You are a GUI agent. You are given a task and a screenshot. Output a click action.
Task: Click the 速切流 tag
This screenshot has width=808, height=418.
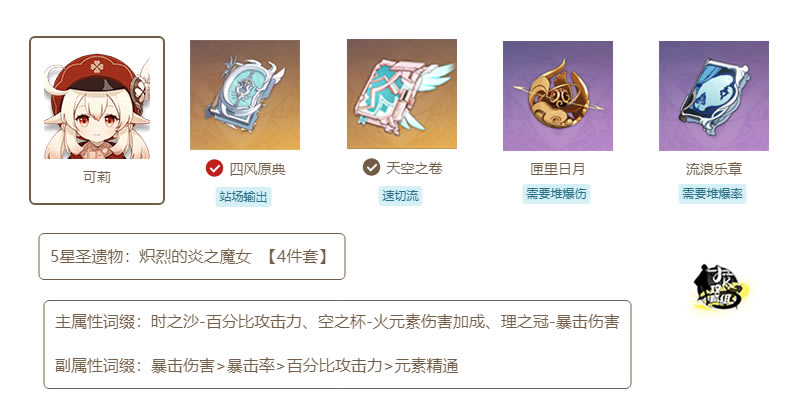[400, 196]
